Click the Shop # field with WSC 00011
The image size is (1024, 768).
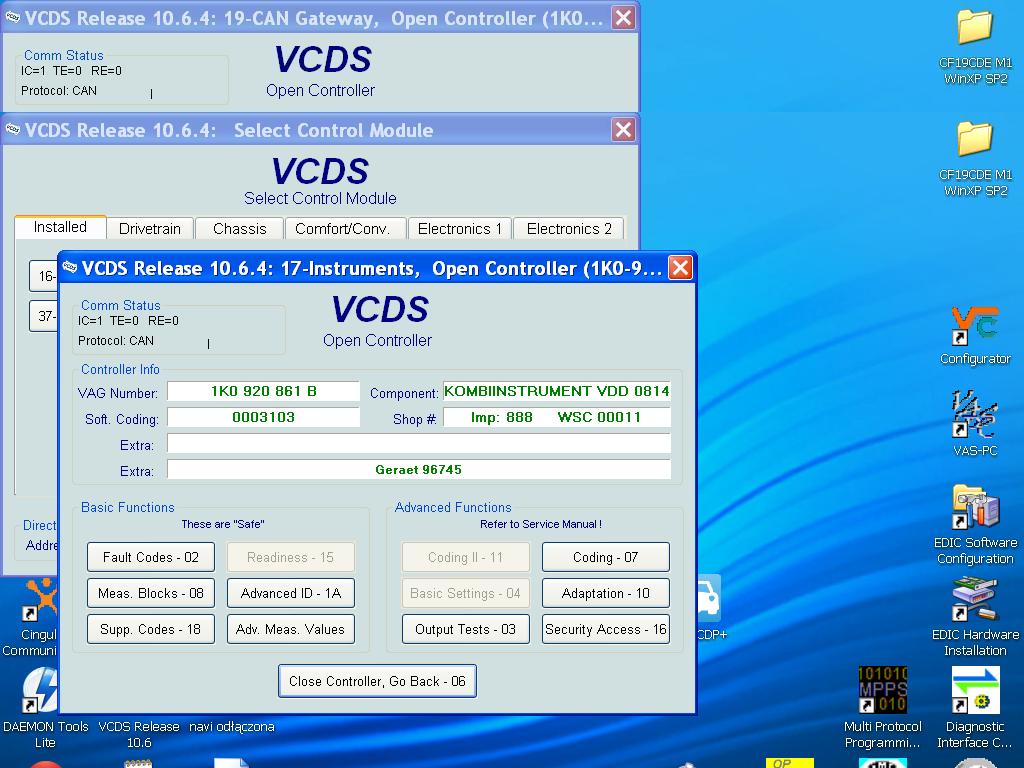click(556, 417)
